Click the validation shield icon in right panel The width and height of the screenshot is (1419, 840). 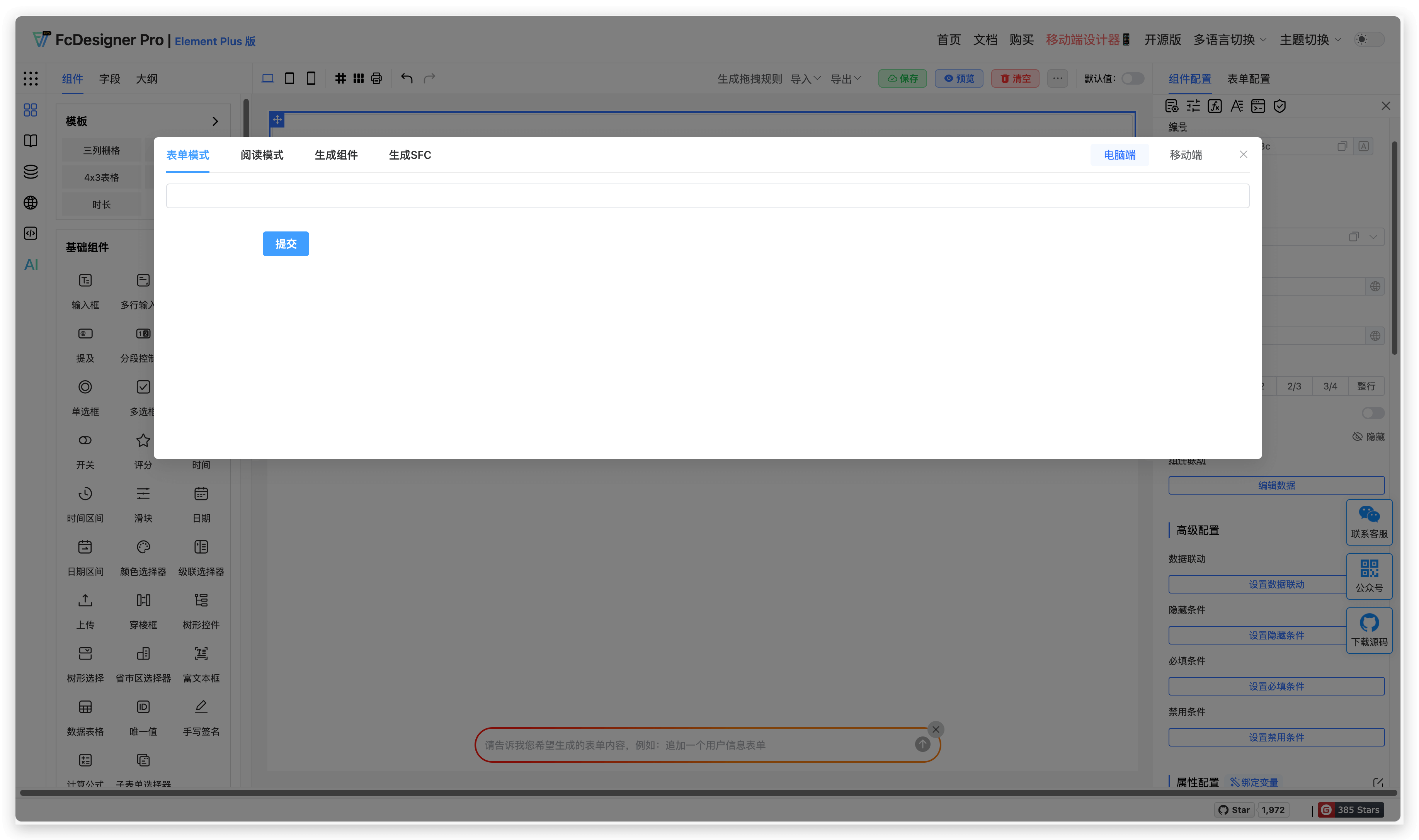pyautogui.click(x=1280, y=106)
